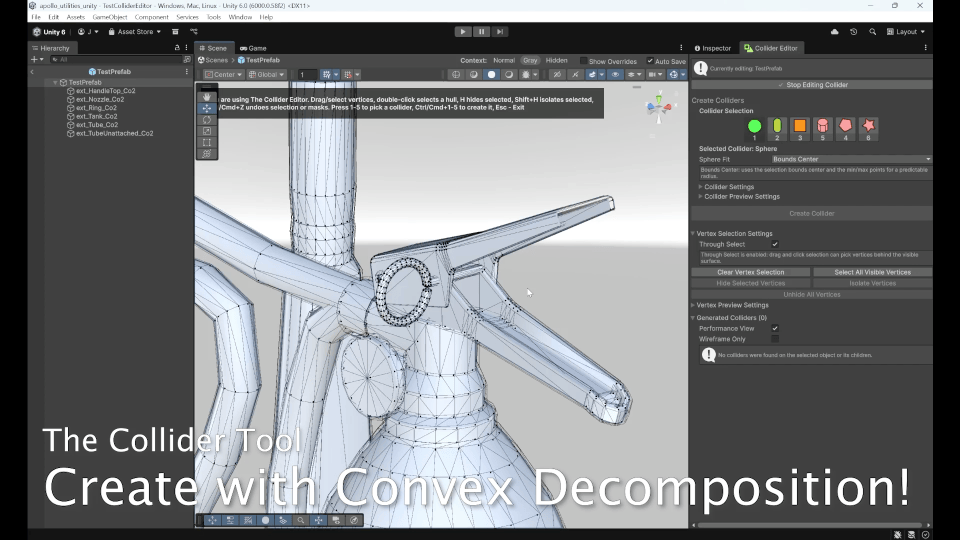Open Sphere Fit Bounds Center dropdown

[x=851, y=159]
